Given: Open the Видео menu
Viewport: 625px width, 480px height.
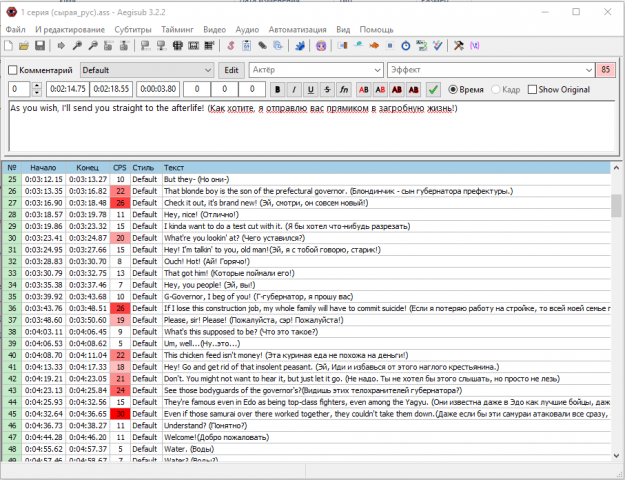Looking at the screenshot, I should [x=214, y=30].
